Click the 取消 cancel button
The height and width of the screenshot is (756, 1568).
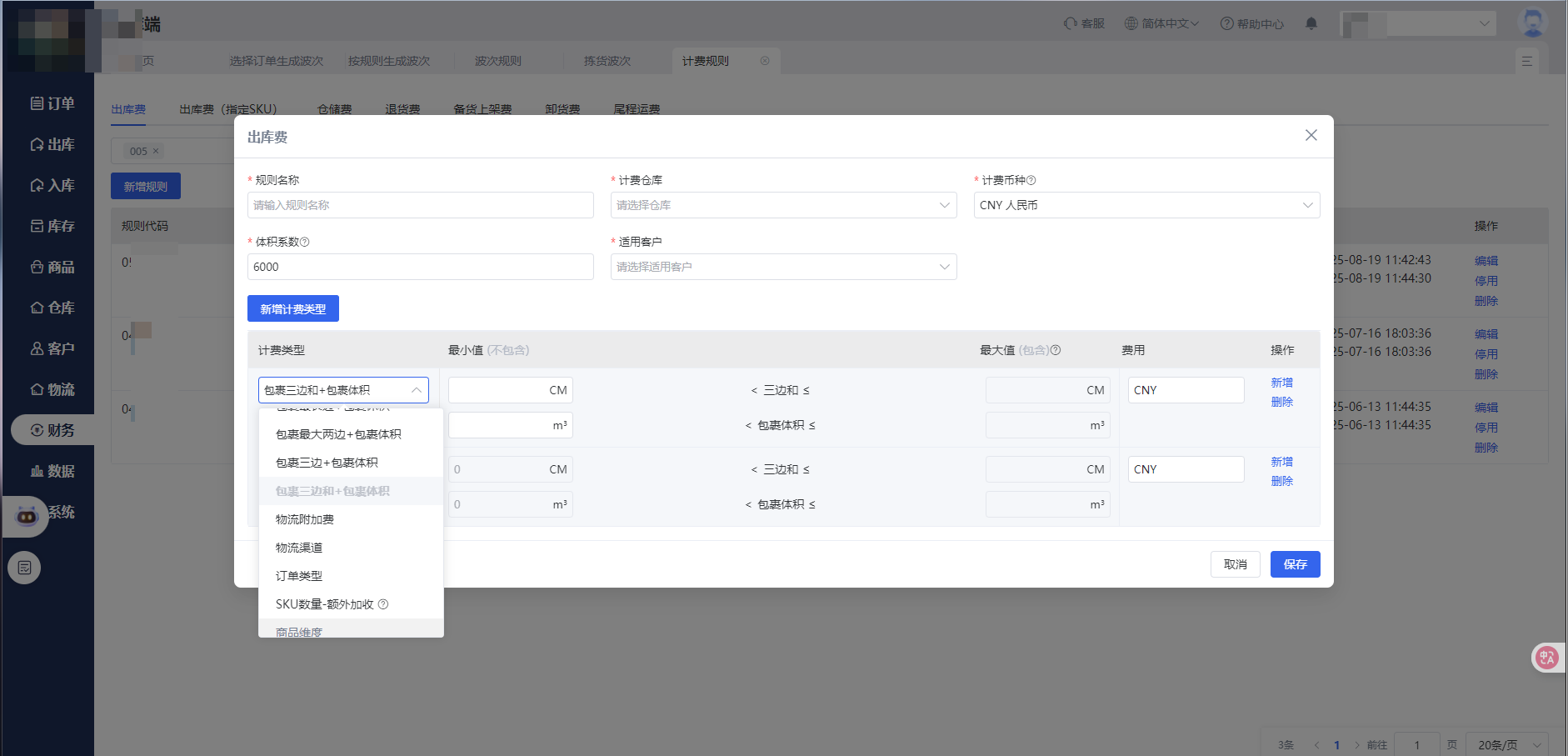pyautogui.click(x=1235, y=564)
